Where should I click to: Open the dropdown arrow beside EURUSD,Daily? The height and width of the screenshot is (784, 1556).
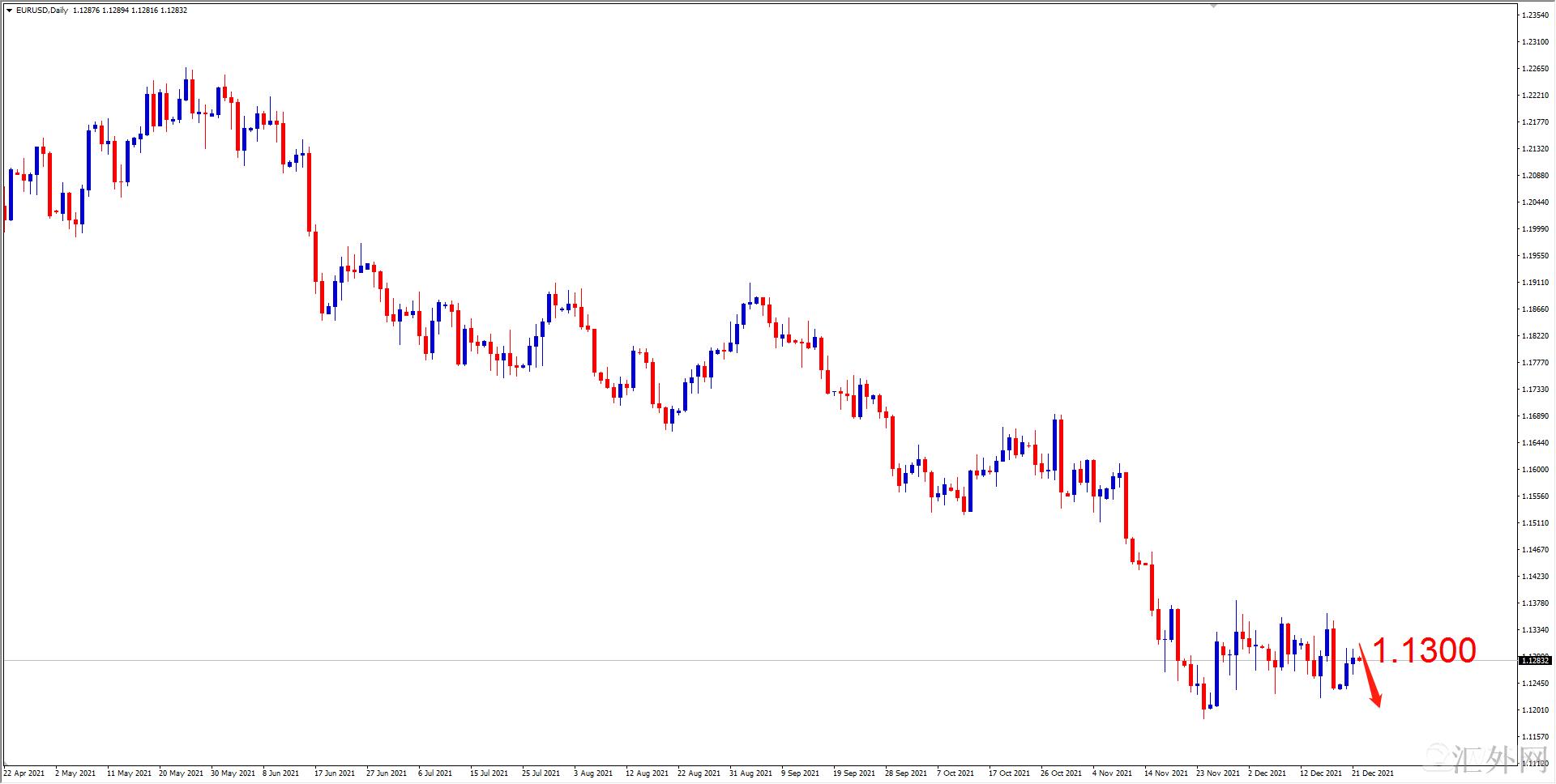point(9,11)
